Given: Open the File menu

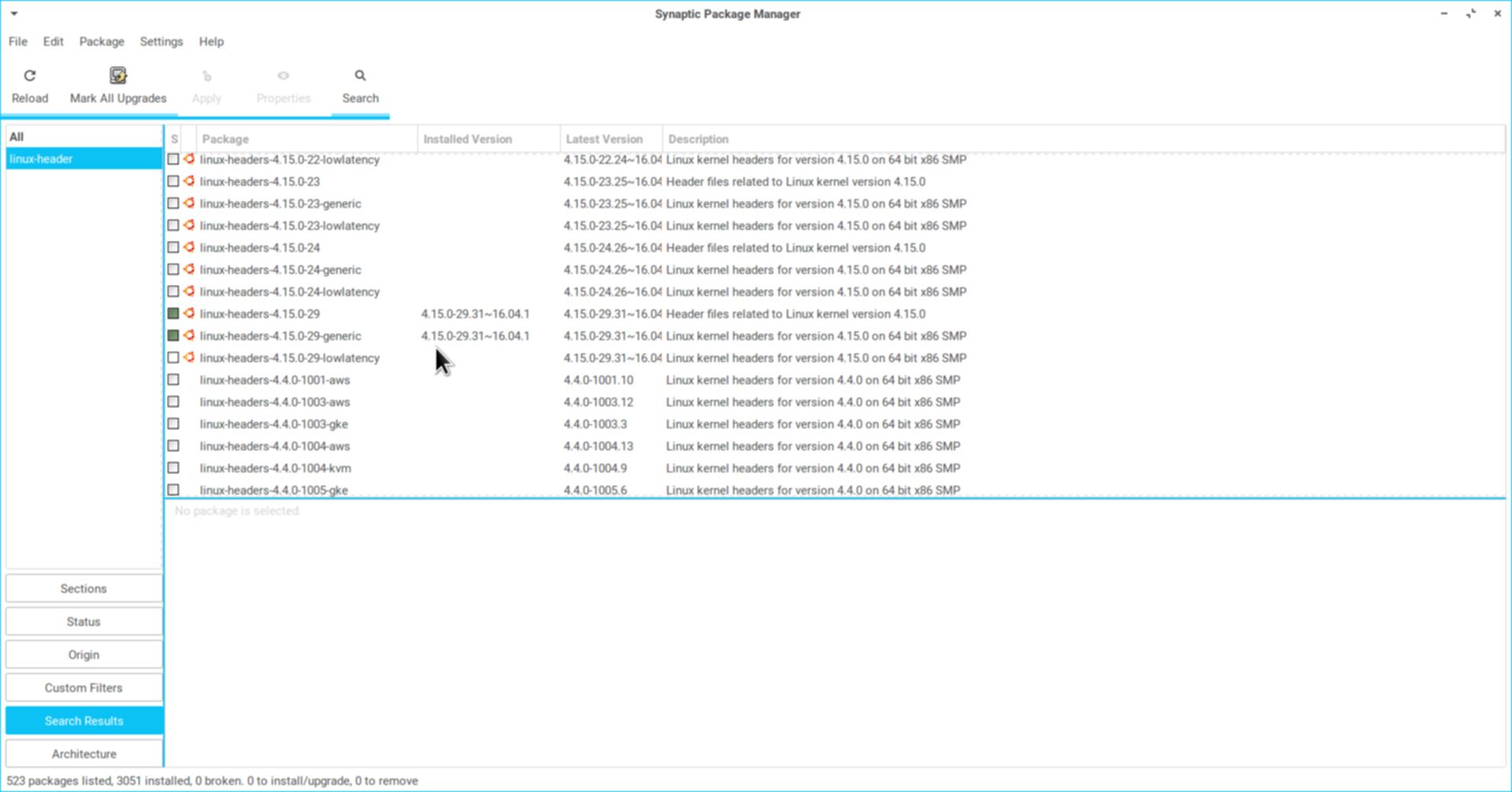Looking at the screenshot, I should click(x=18, y=42).
